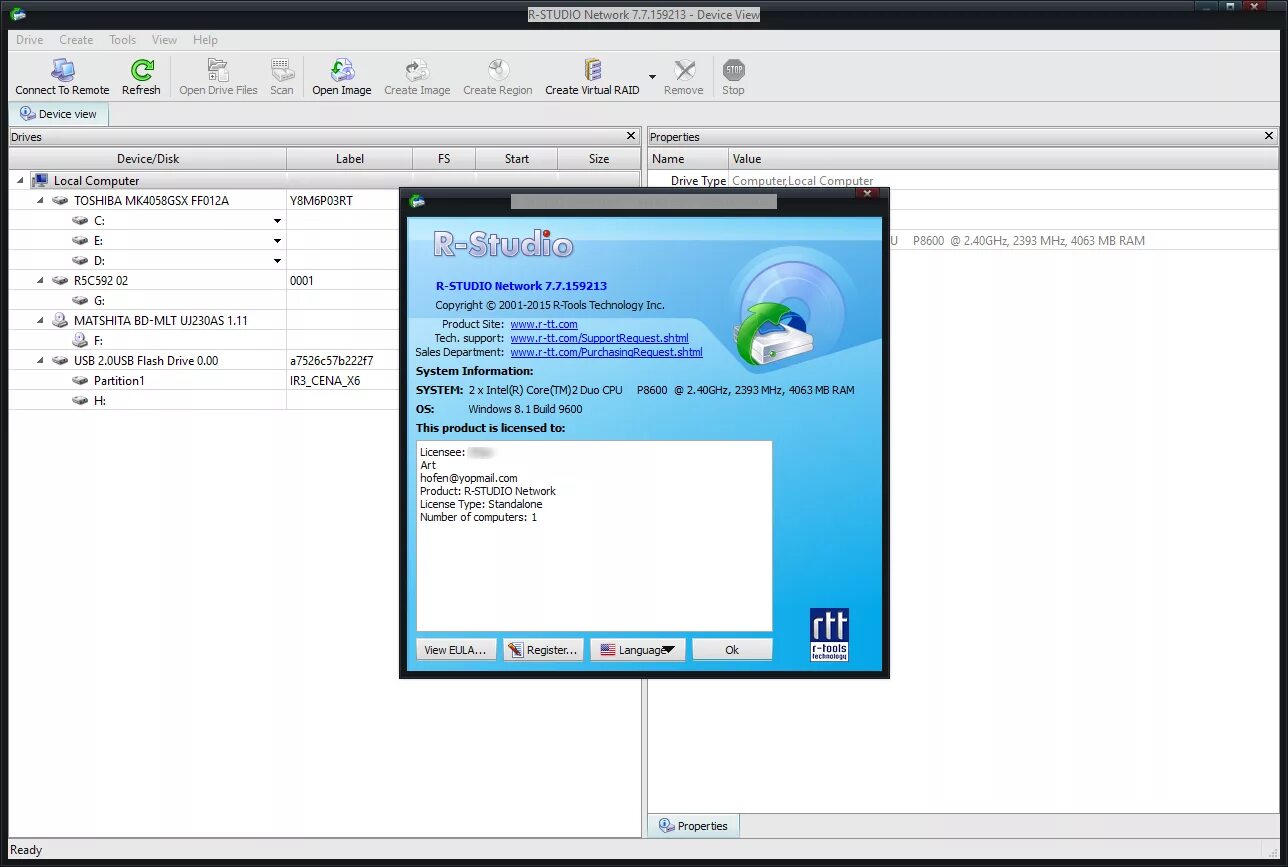Viewport: 1288px width, 867px height.
Task: Click the R5C592 02 device icon
Action: pos(60,281)
